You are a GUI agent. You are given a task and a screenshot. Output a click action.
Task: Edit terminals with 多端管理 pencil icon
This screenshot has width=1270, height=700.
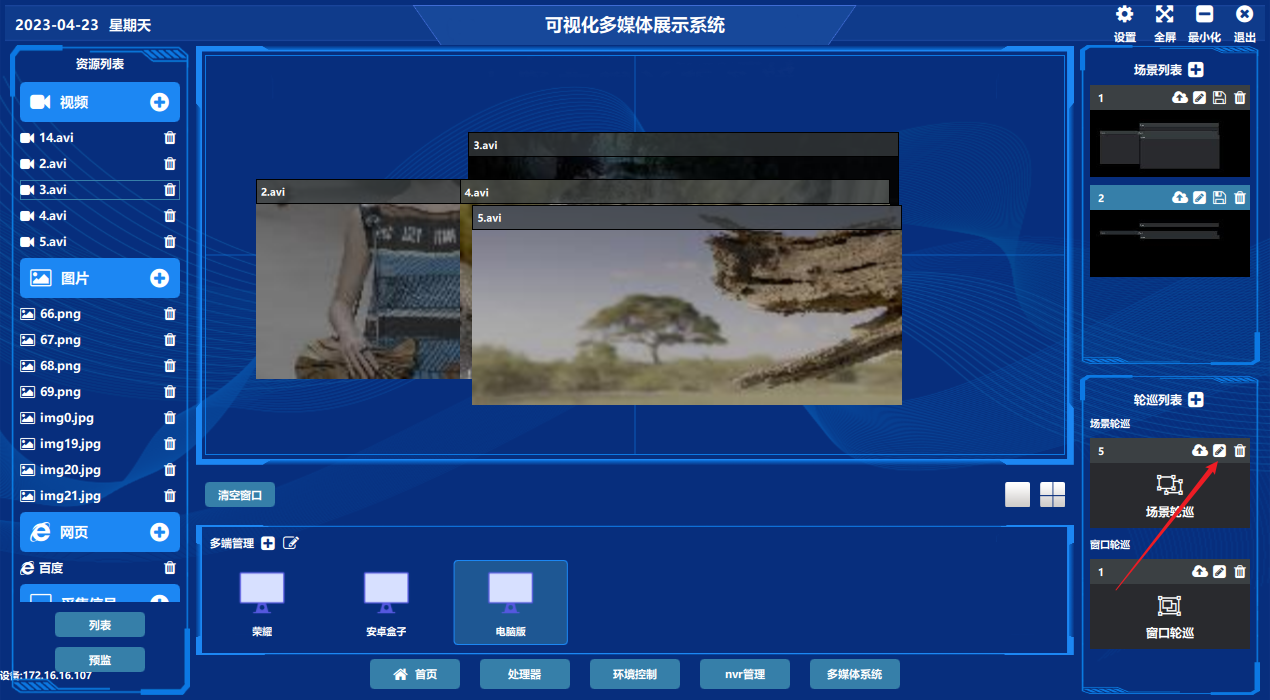(x=291, y=543)
